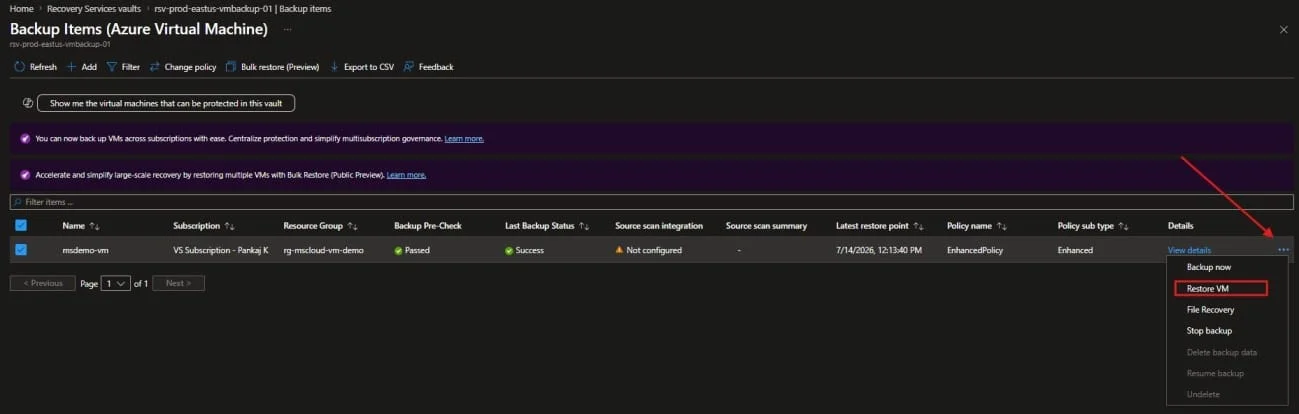Click the Copilot icon beside suggestion pill

pyautogui.click(x=27, y=103)
